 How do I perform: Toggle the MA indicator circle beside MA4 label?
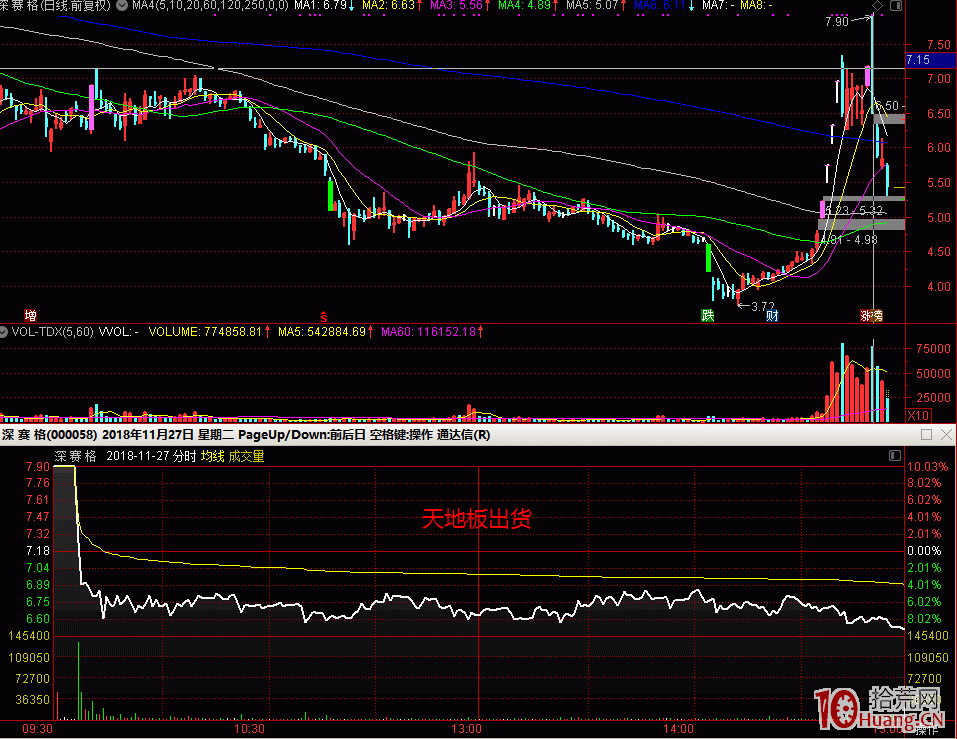tap(124, 6)
